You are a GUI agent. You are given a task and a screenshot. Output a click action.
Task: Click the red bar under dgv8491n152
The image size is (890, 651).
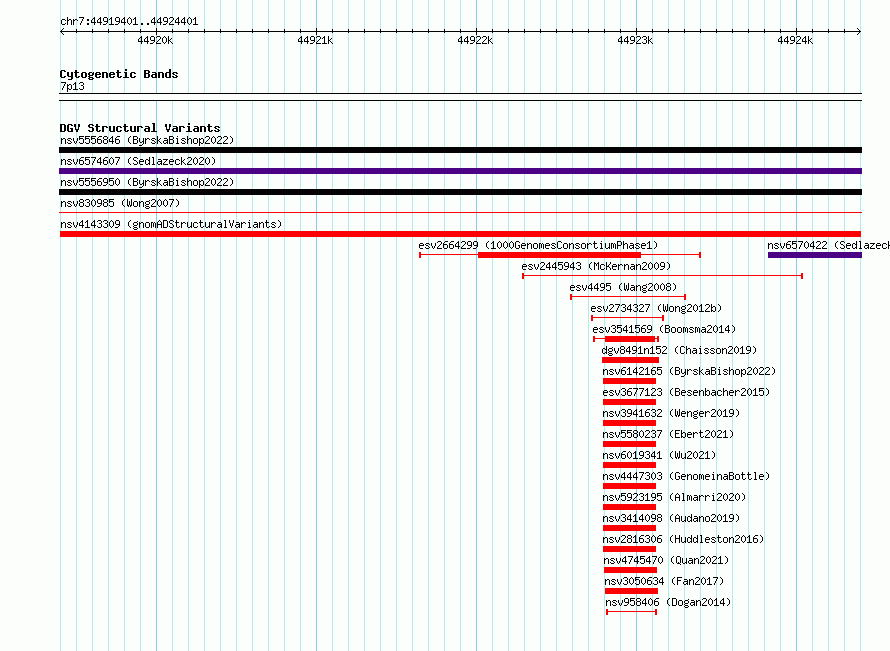click(631, 360)
